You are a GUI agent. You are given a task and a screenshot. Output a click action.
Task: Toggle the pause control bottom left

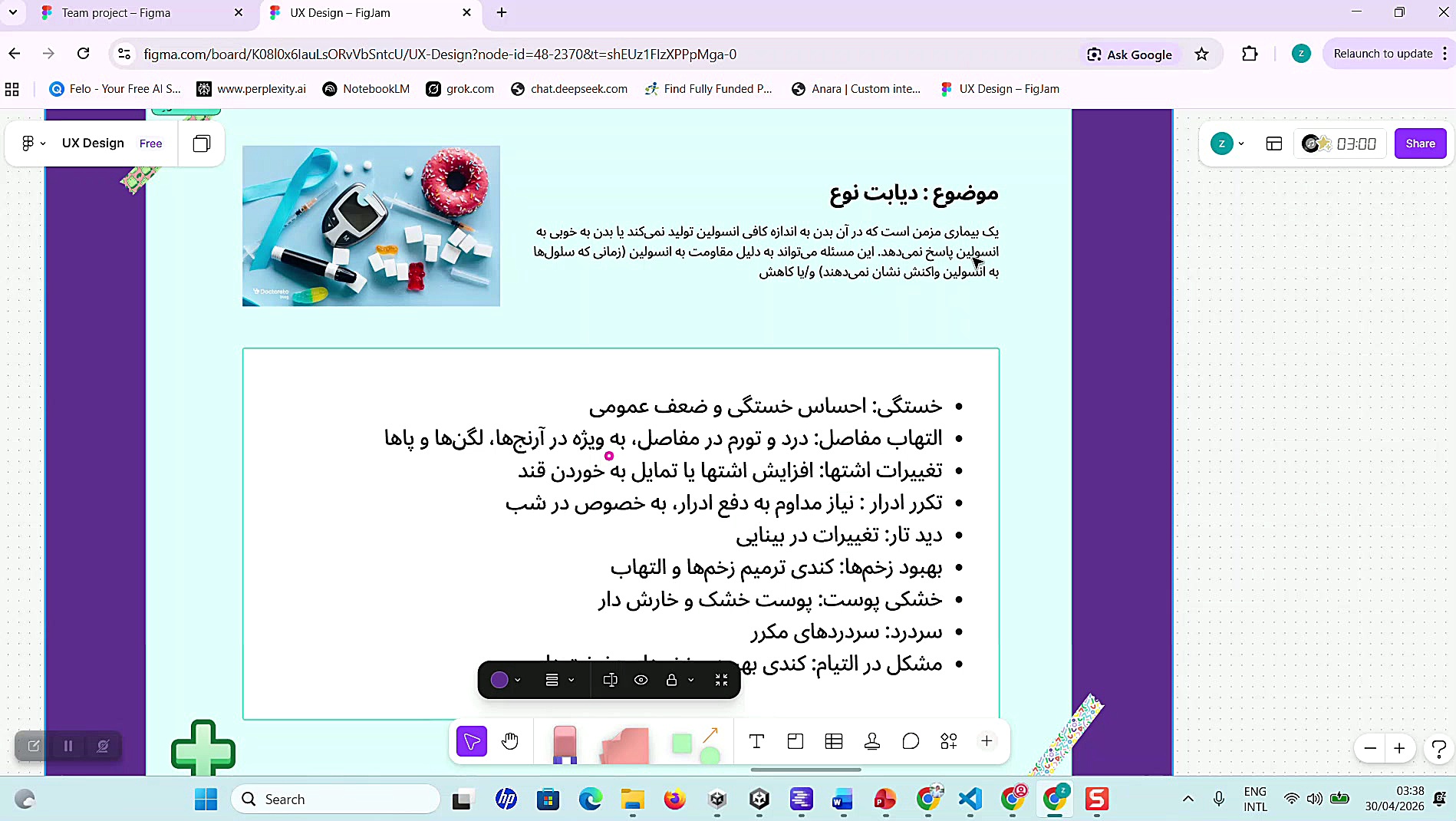68,746
